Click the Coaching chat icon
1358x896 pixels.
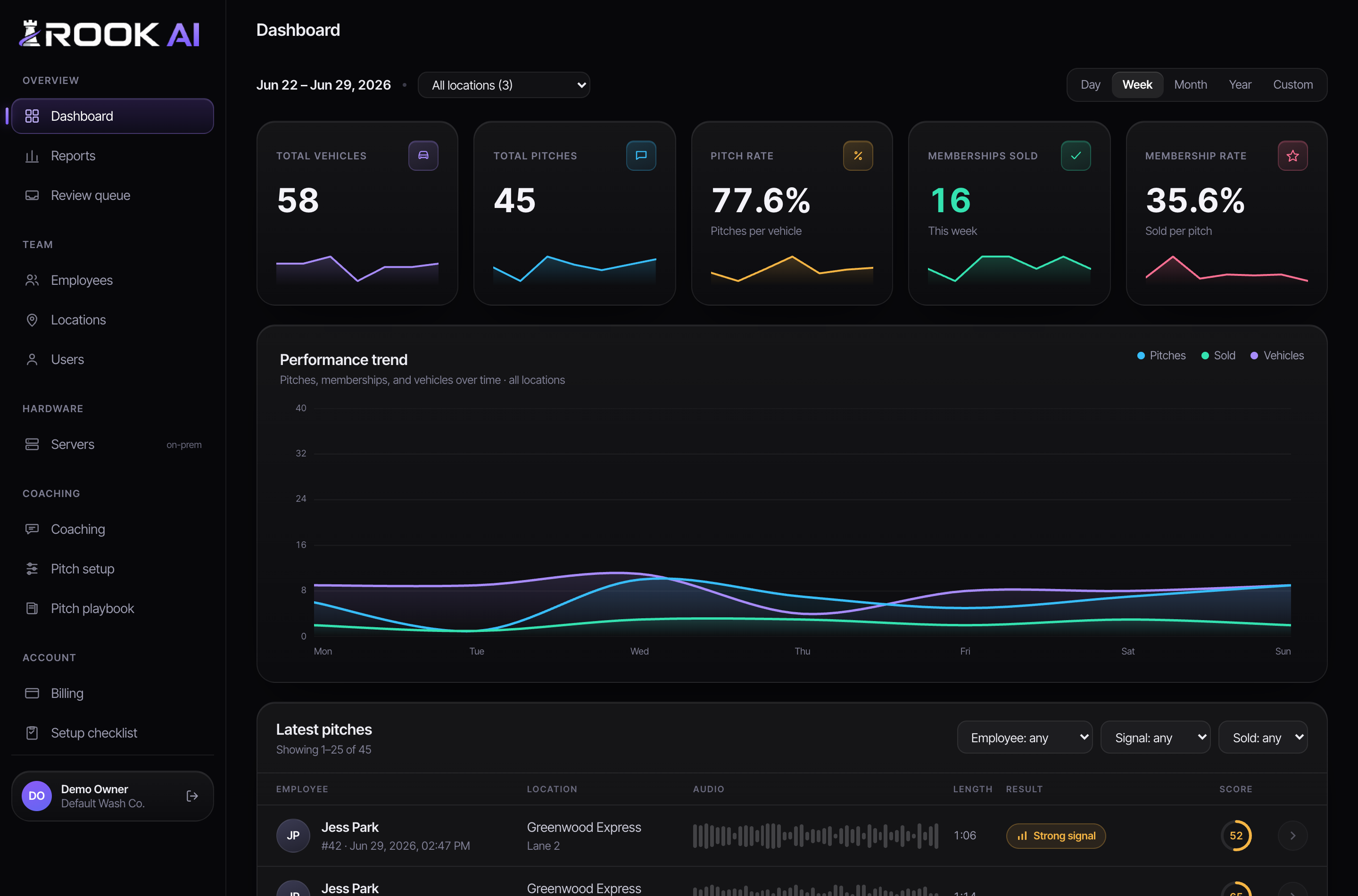[x=32, y=529]
